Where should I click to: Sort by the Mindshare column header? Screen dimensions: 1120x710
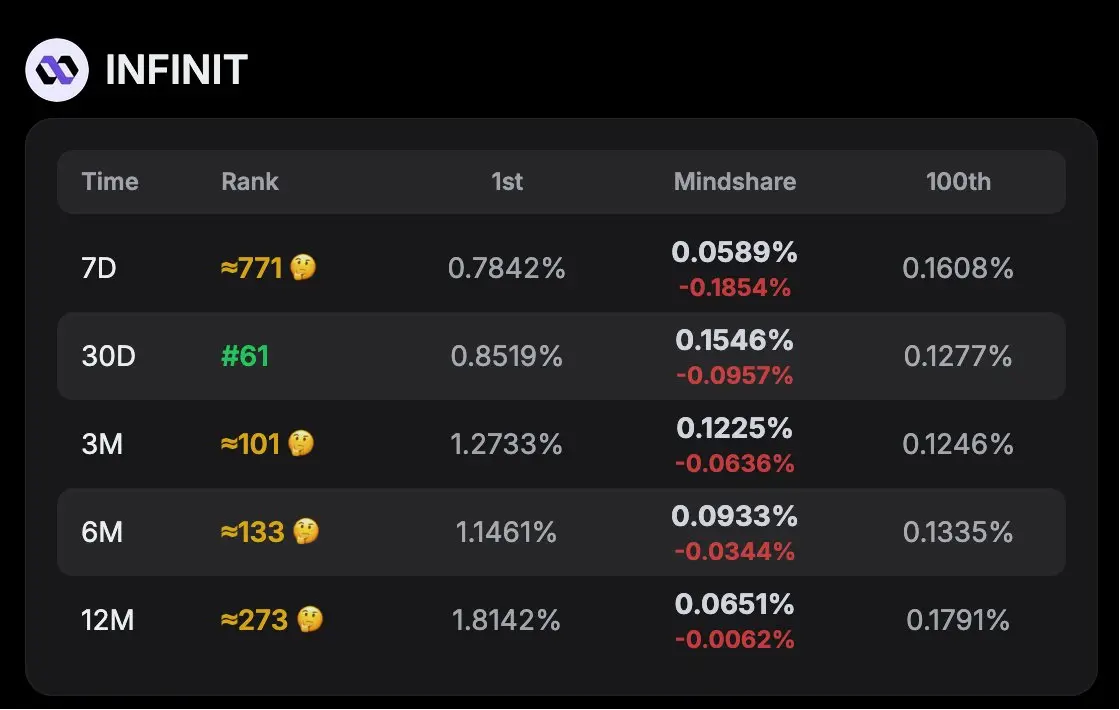[x=735, y=181]
